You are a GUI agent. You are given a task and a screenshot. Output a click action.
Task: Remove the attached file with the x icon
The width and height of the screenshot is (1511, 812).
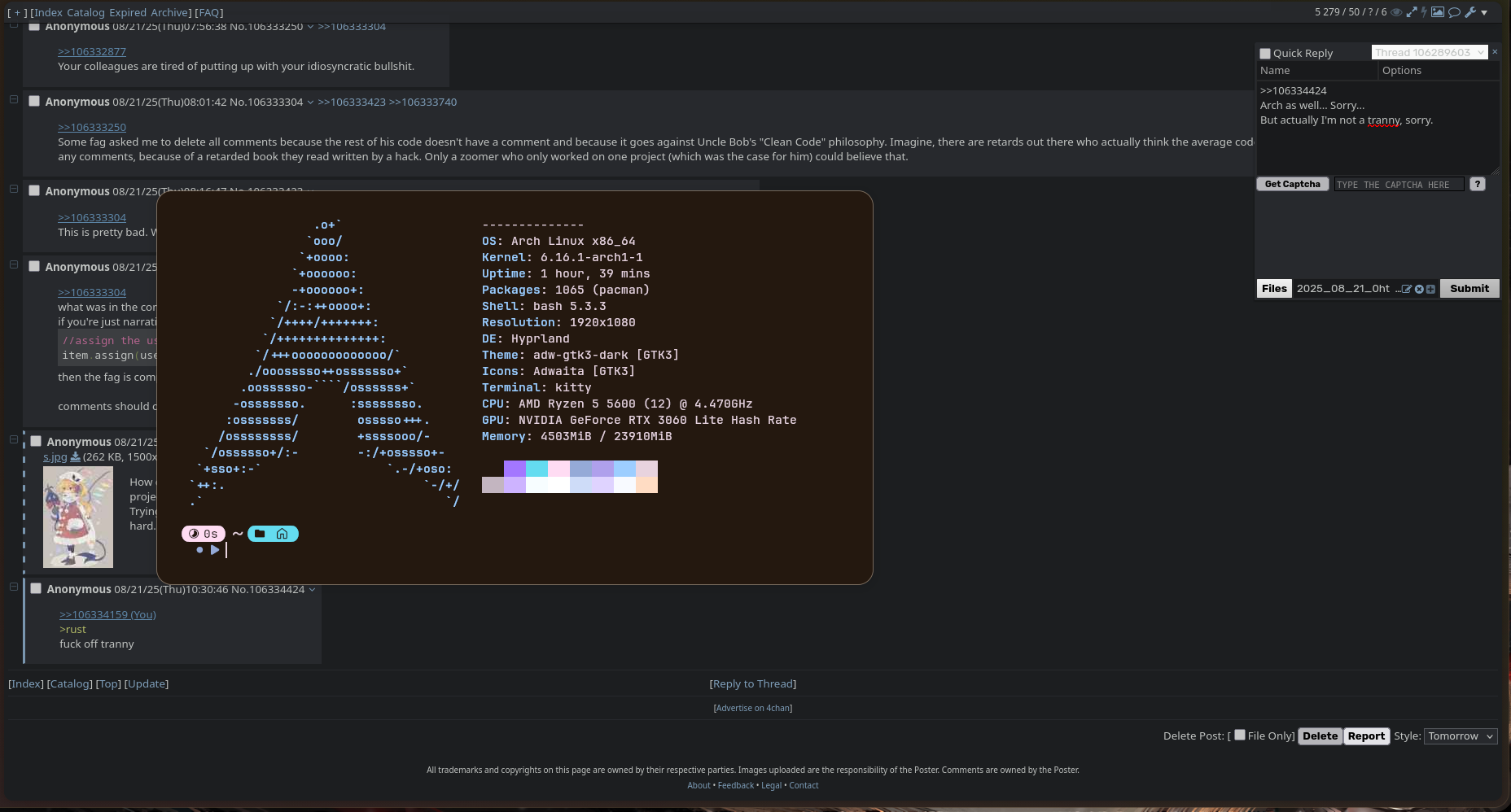click(x=1419, y=289)
